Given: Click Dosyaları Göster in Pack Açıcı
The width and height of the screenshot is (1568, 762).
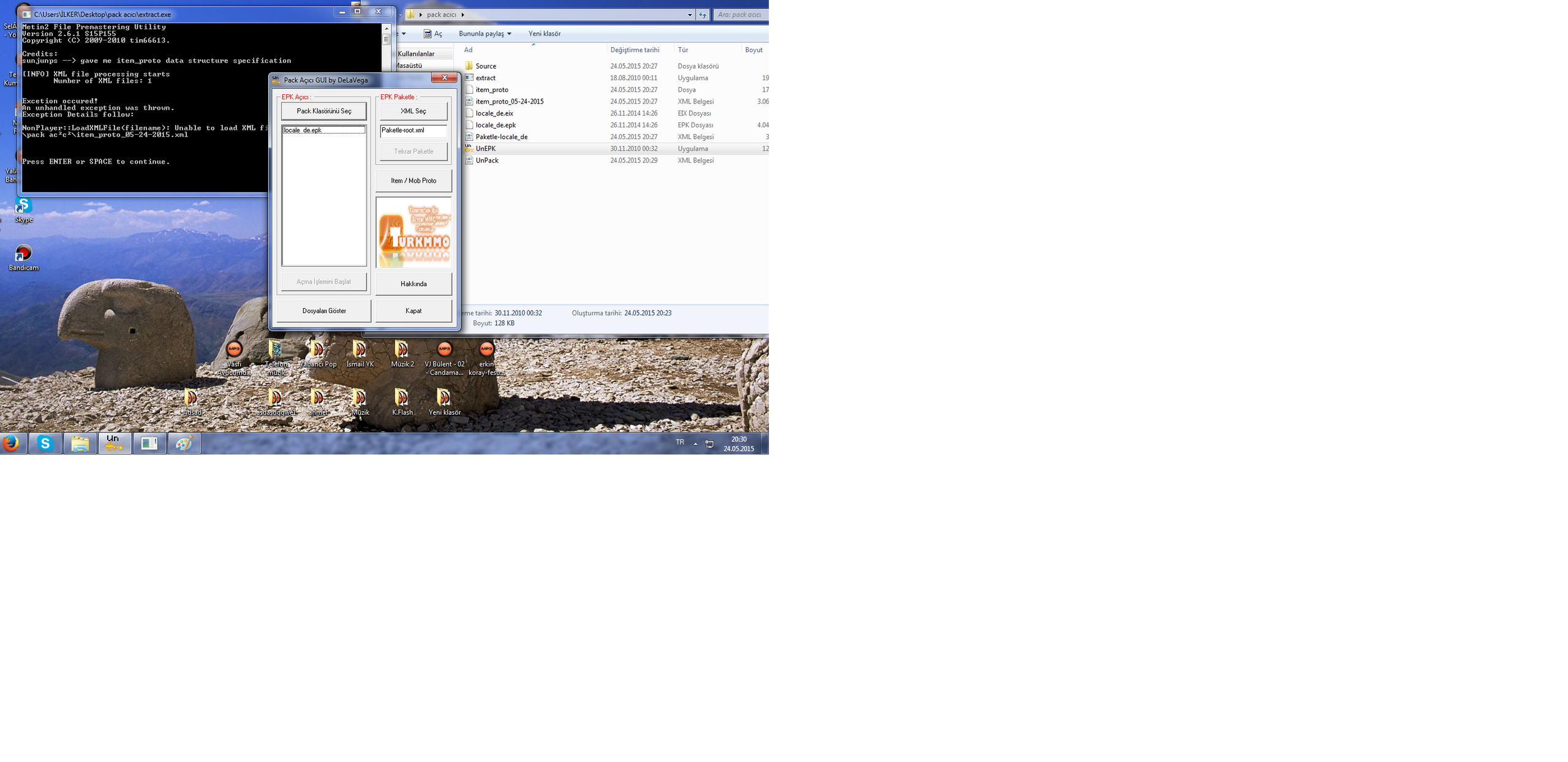Looking at the screenshot, I should (324, 311).
